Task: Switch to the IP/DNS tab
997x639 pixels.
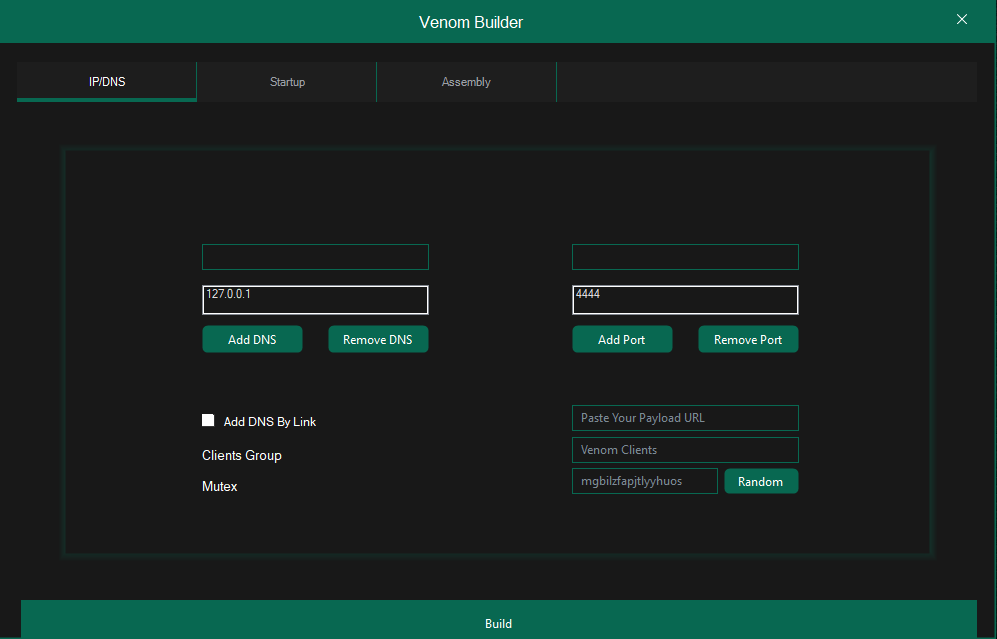Action: [107, 81]
